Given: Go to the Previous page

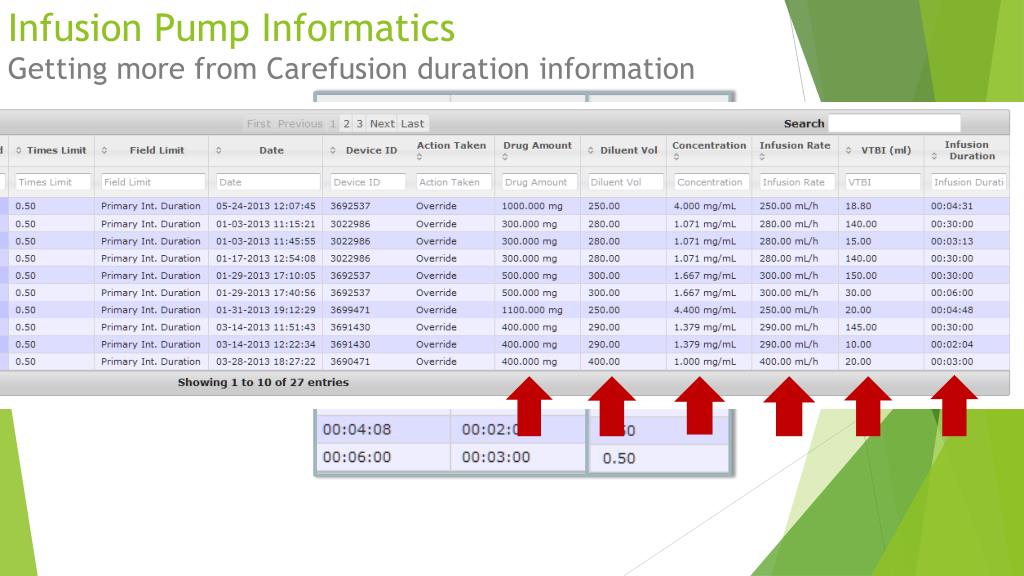Looking at the screenshot, I should pos(300,123).
